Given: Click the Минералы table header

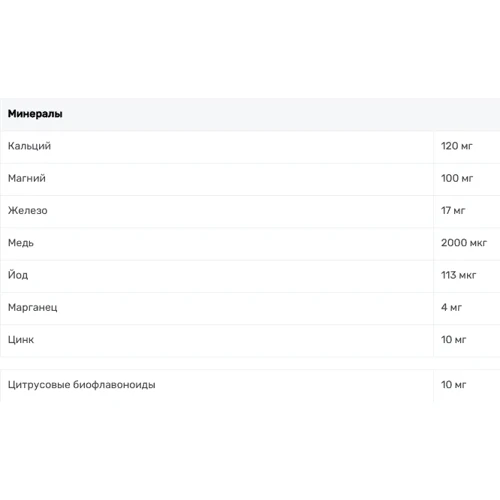Looking at the screenshot, I should tap(35, 114).
